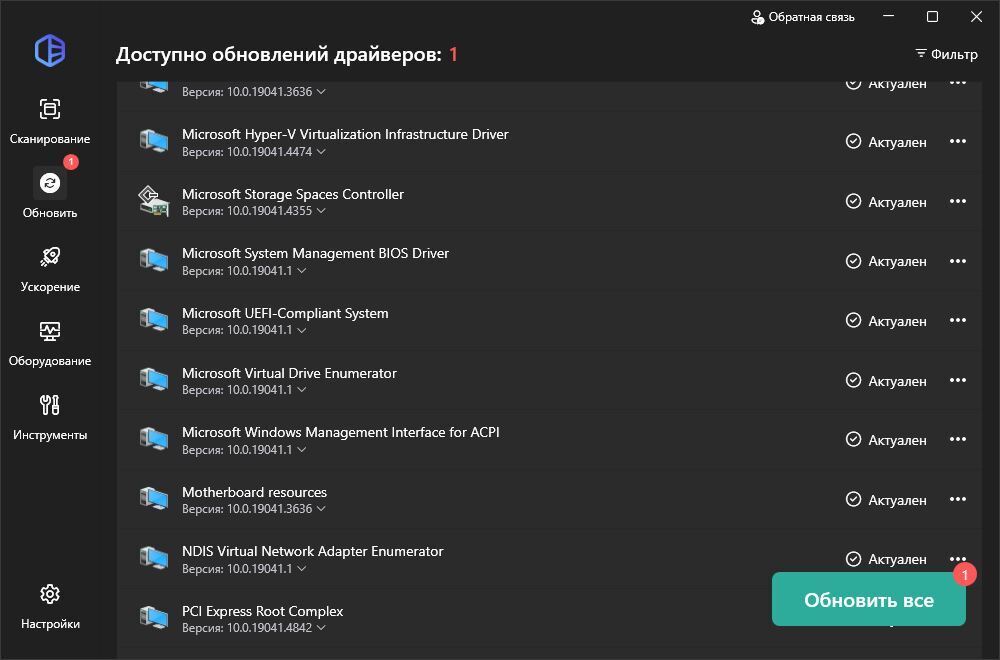Expand version dropdown for Hyper-V Virtualization driver
The width and height of the screenshot is (1000, 660).
(321, 152)
